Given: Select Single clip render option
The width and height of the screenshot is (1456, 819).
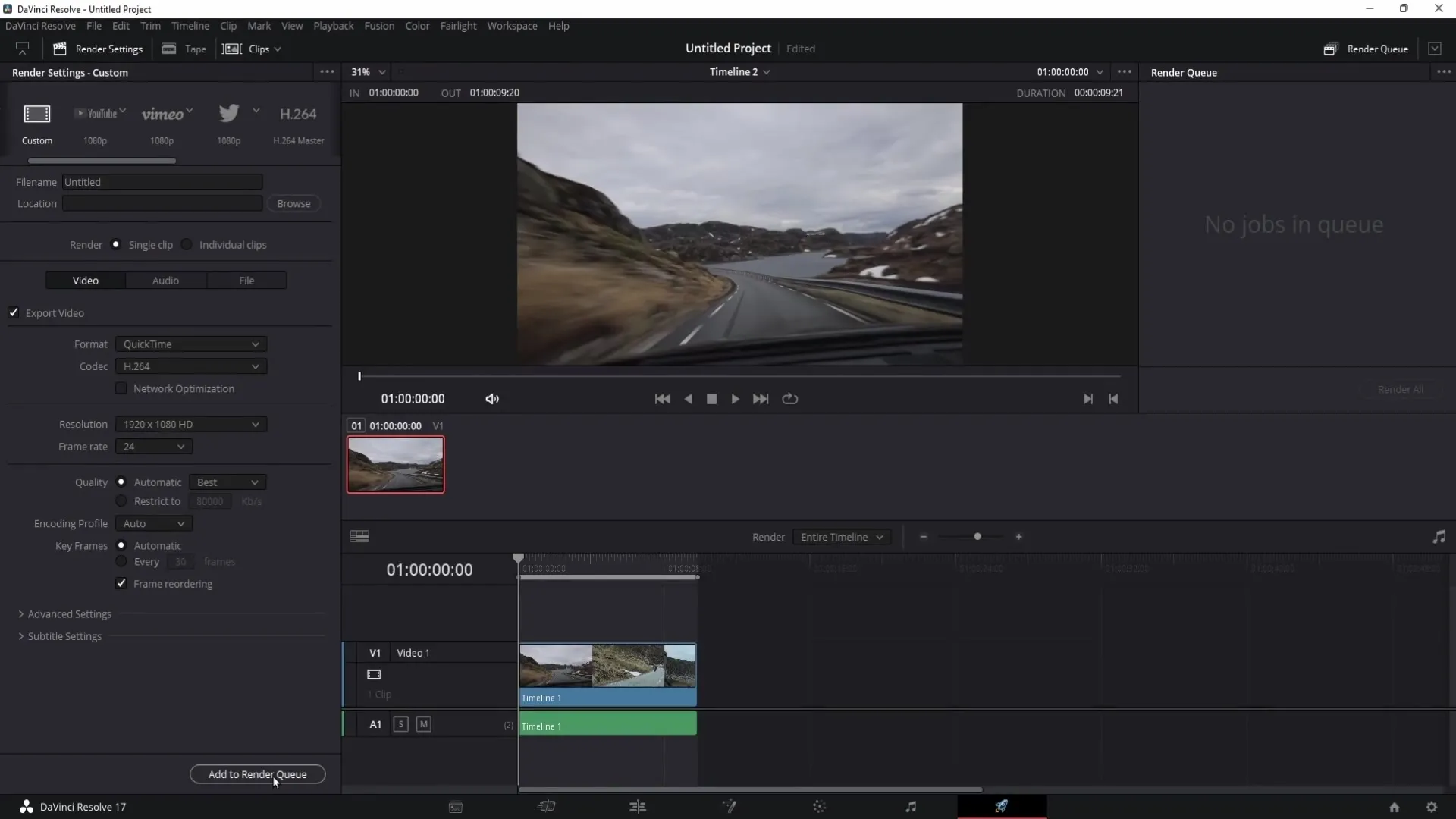Looking at the screenshot, I should [116, 245].
